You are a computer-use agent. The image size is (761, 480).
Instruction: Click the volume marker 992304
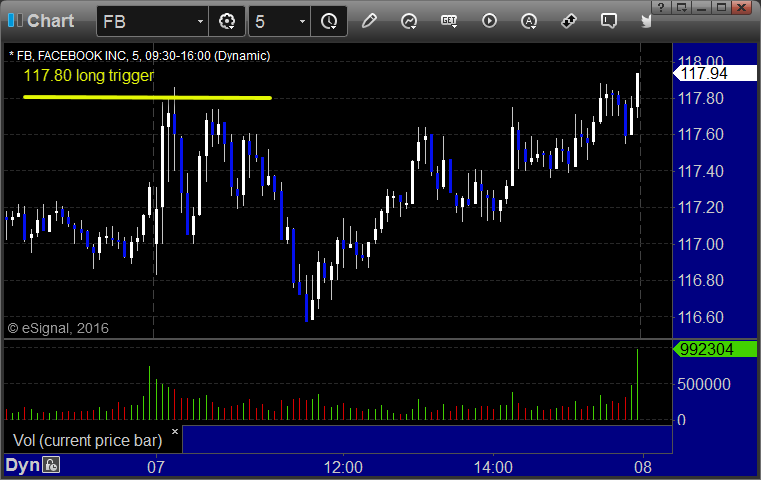(714, 349)
